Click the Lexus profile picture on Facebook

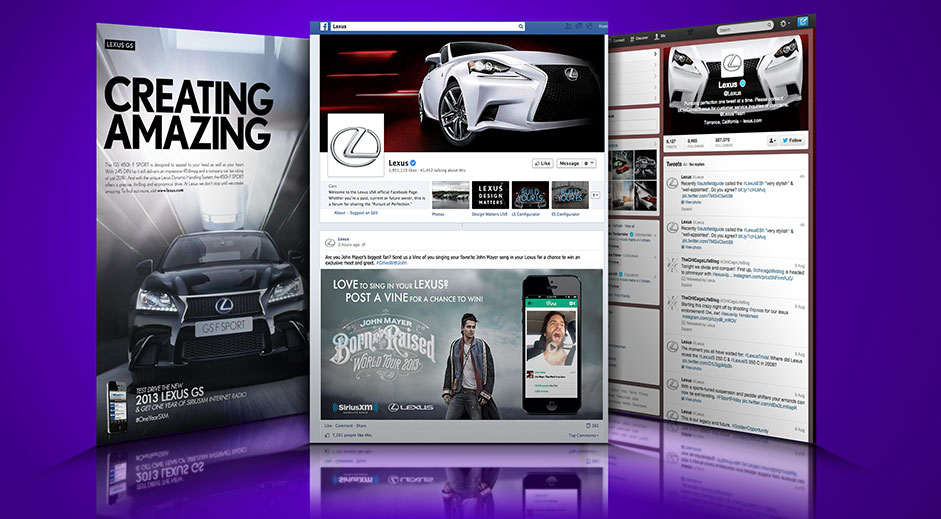pyautogui.click(x=356, y=146)
